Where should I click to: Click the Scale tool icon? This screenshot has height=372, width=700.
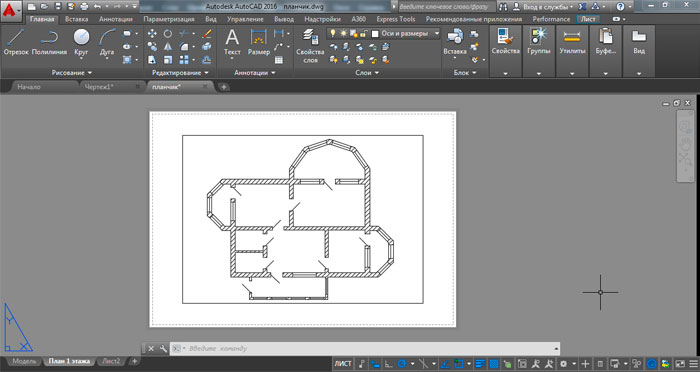(x=167, y=59)
